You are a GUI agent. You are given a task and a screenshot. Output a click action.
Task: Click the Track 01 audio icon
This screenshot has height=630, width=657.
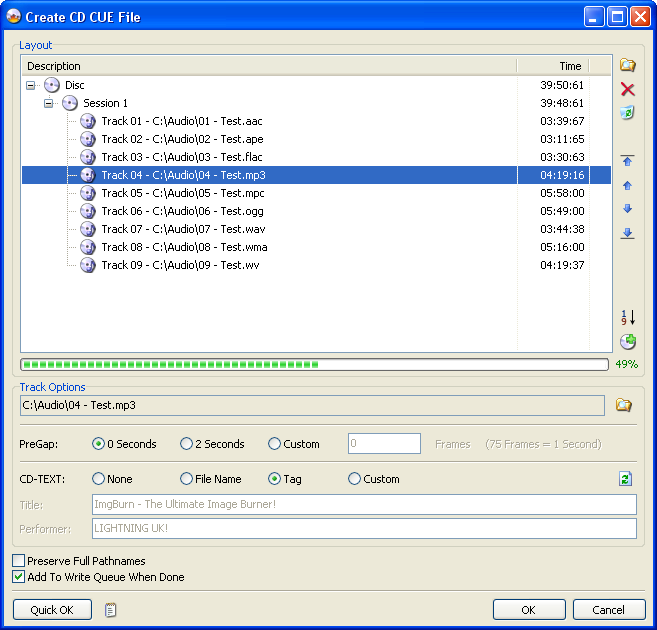pyautogui.click(x=88, y=121)
